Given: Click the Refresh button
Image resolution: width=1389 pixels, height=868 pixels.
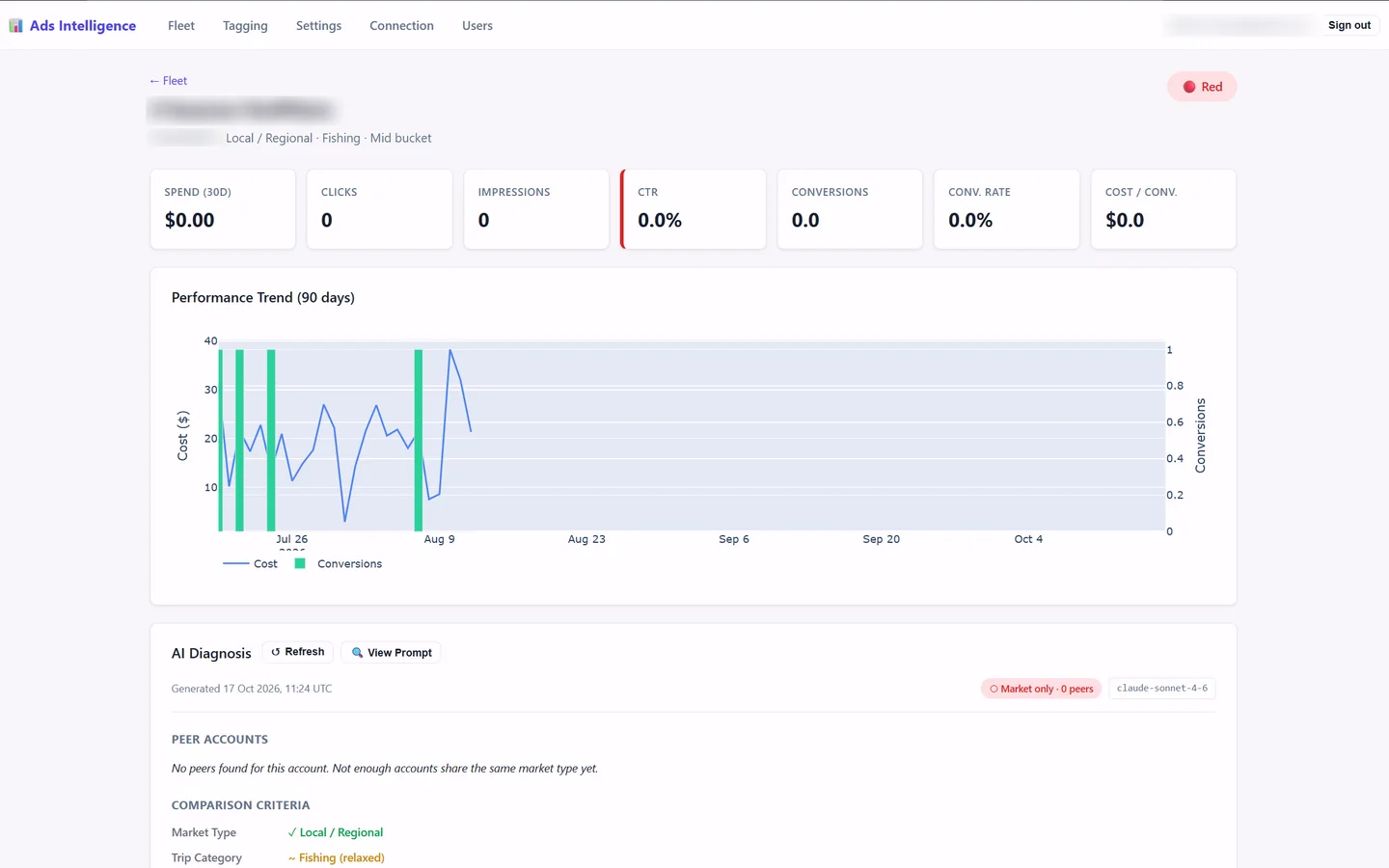Looking at the screenshot, I should 297,652.
